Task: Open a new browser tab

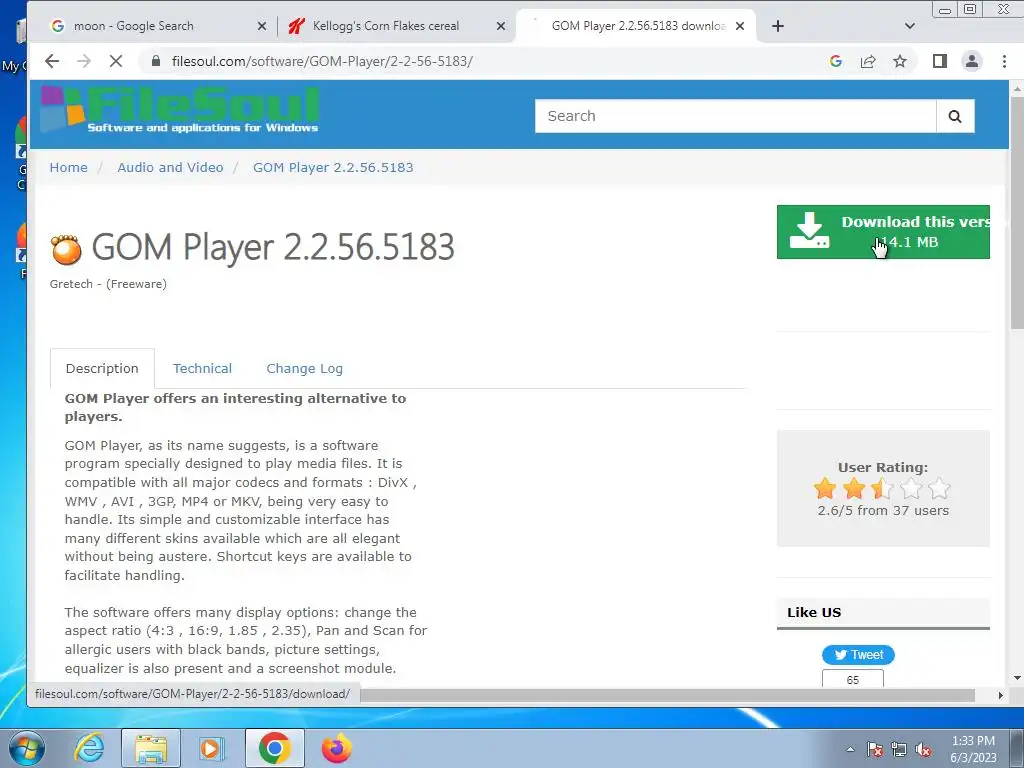Action: [x=778, y=26]
